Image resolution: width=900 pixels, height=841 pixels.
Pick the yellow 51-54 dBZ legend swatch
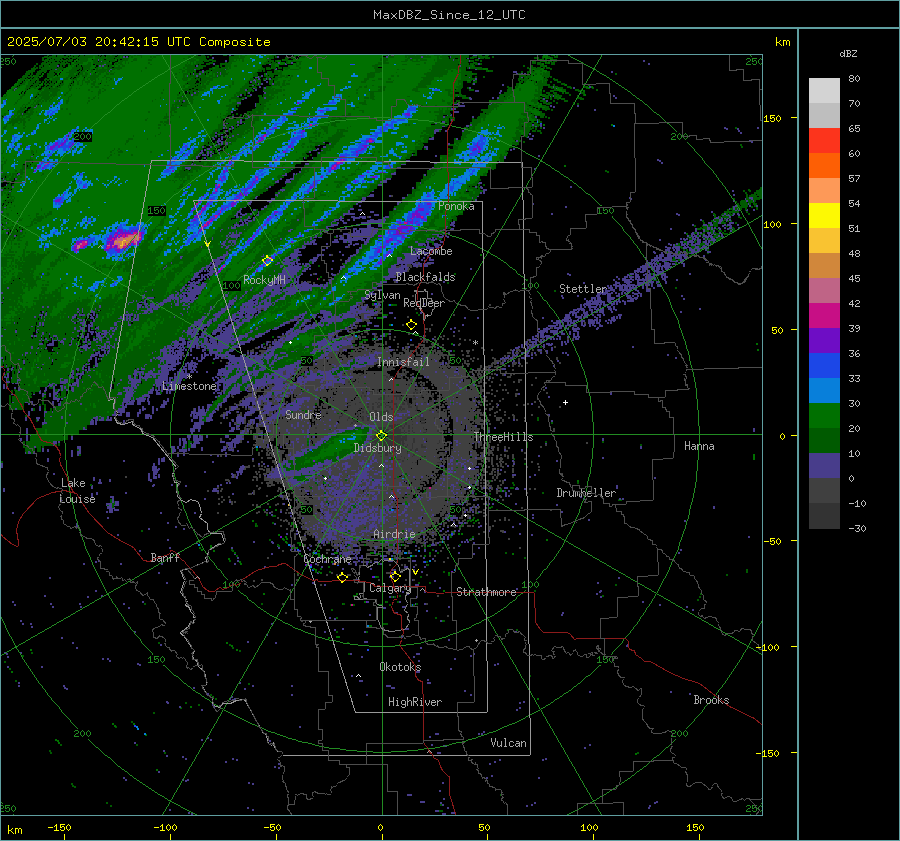click(x=824, y=216)
